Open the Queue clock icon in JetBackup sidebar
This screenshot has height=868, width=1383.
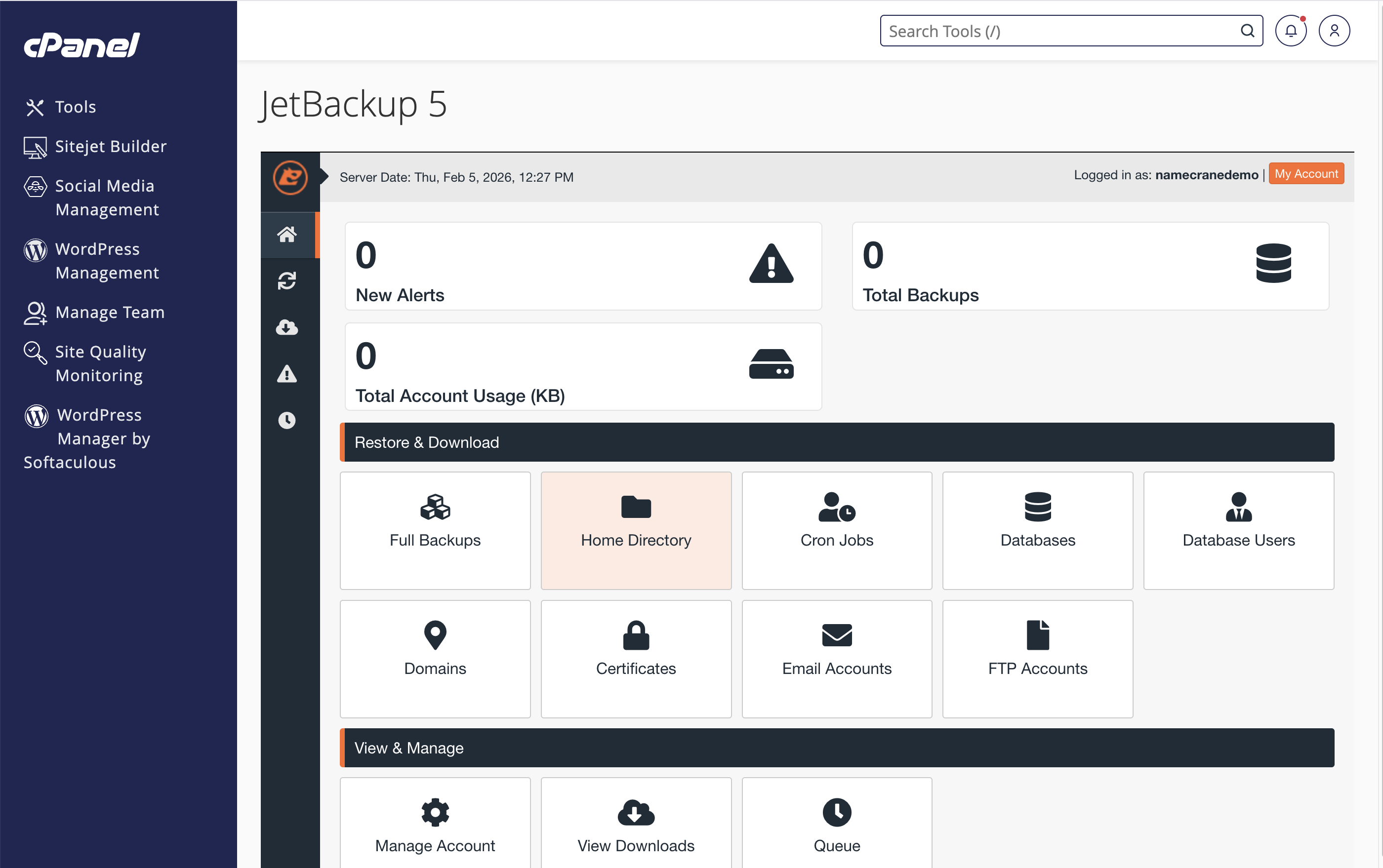pyautogui.click(x=287, y=420)
